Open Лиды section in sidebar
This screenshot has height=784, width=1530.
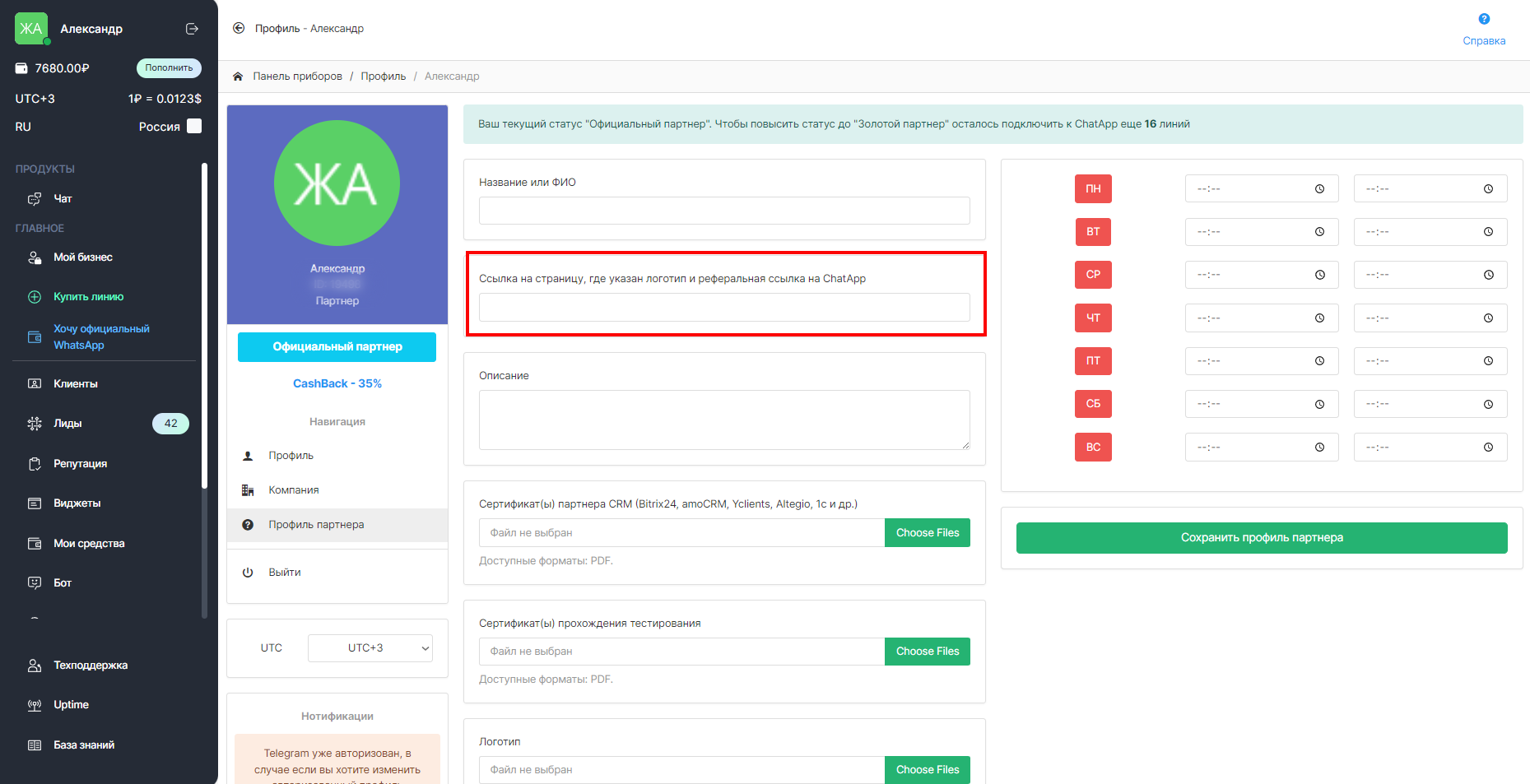[x=67, y=424]
